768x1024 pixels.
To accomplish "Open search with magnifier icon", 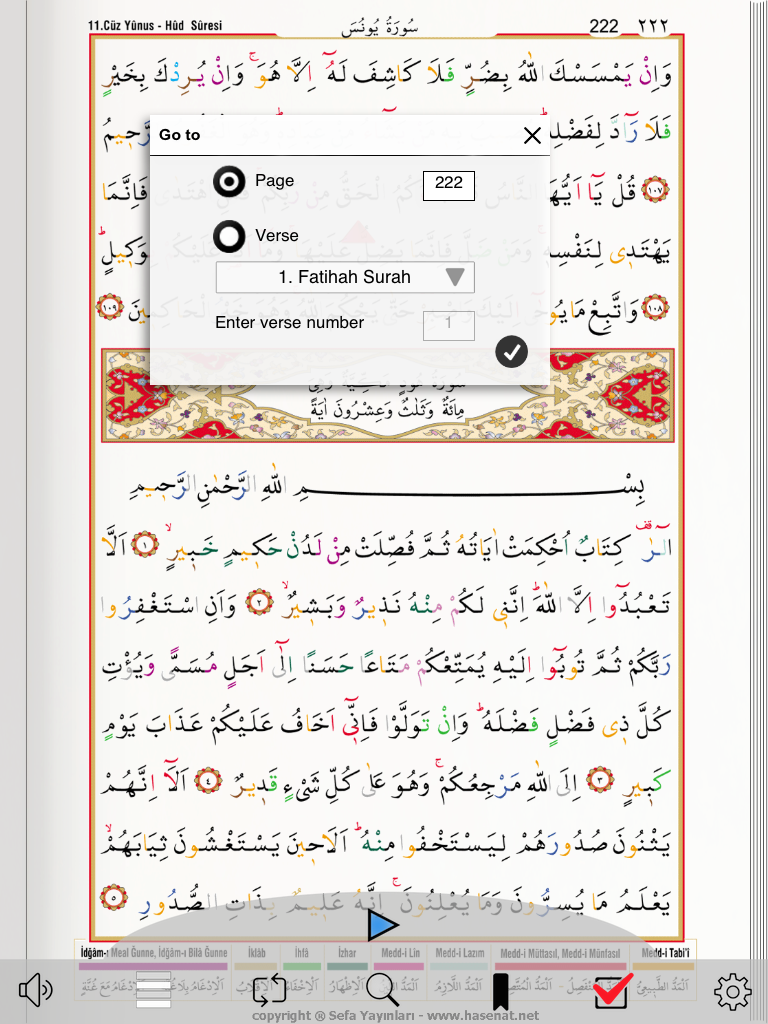I will coord(383,990).
